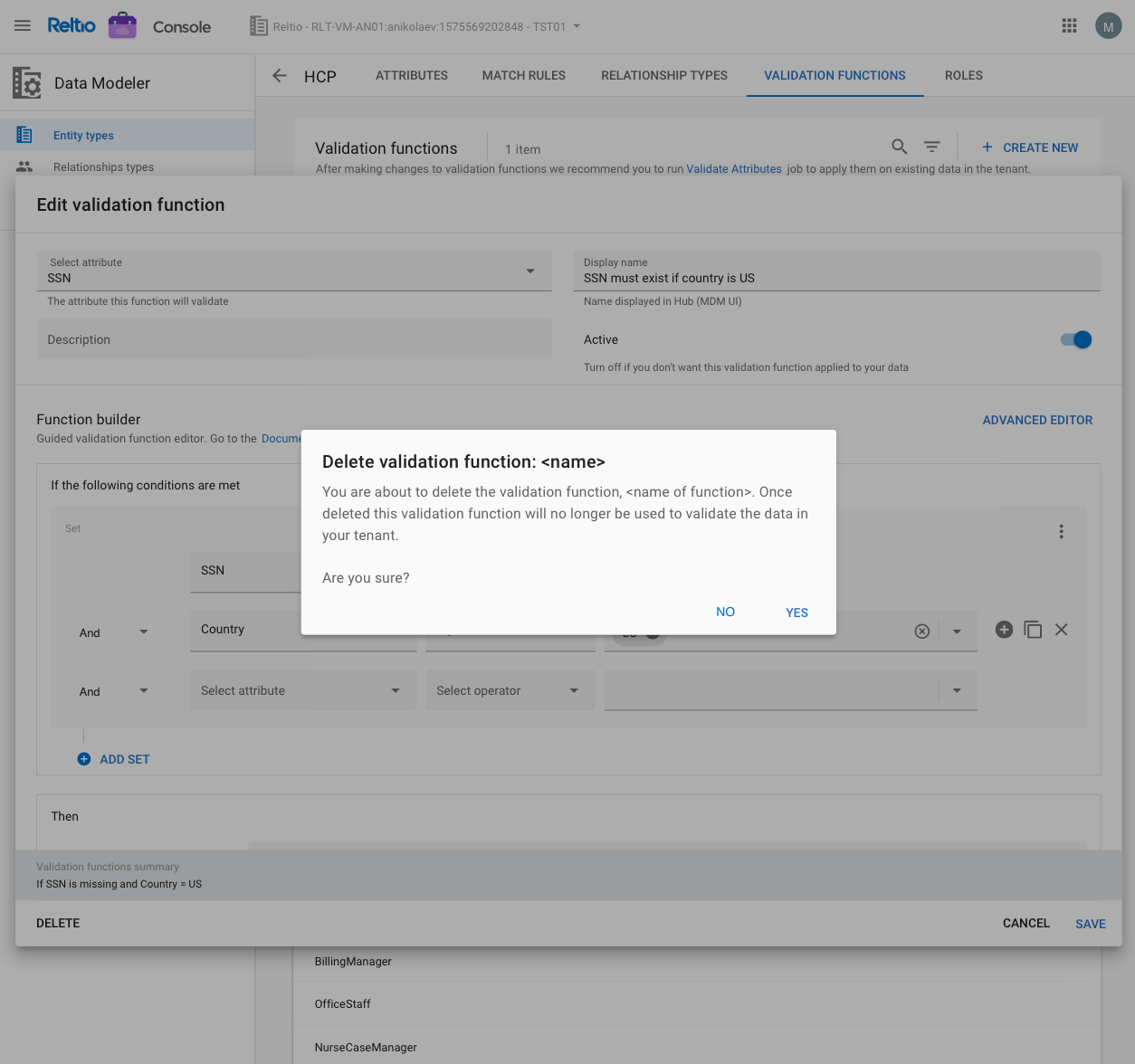Switch to the RELATIONSHIP TYPES tab
Image resolution: width=1135 pixels, height=1064 pixels.
point(664,75)
